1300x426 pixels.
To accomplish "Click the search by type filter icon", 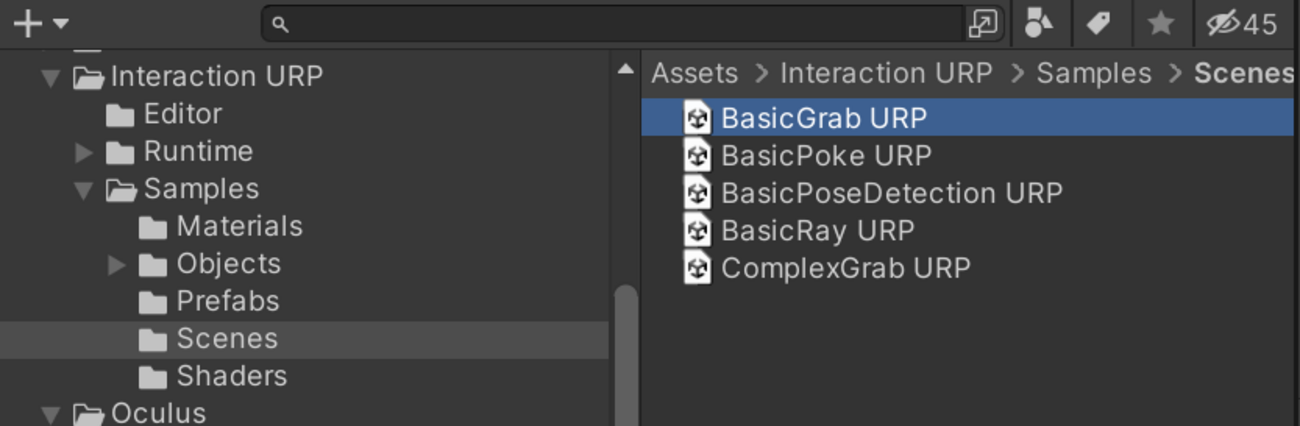I will [x=1039, y=23].
